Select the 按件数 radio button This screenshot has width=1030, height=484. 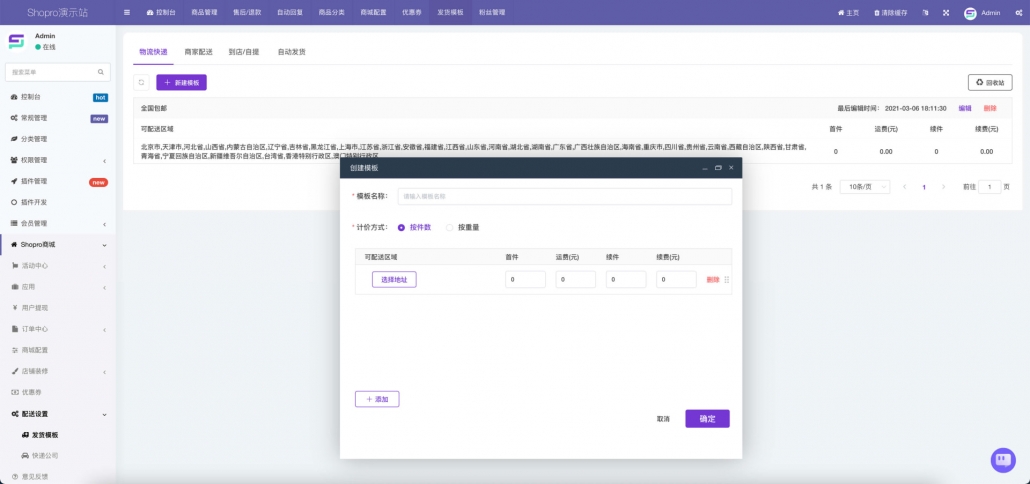(401, 228)
